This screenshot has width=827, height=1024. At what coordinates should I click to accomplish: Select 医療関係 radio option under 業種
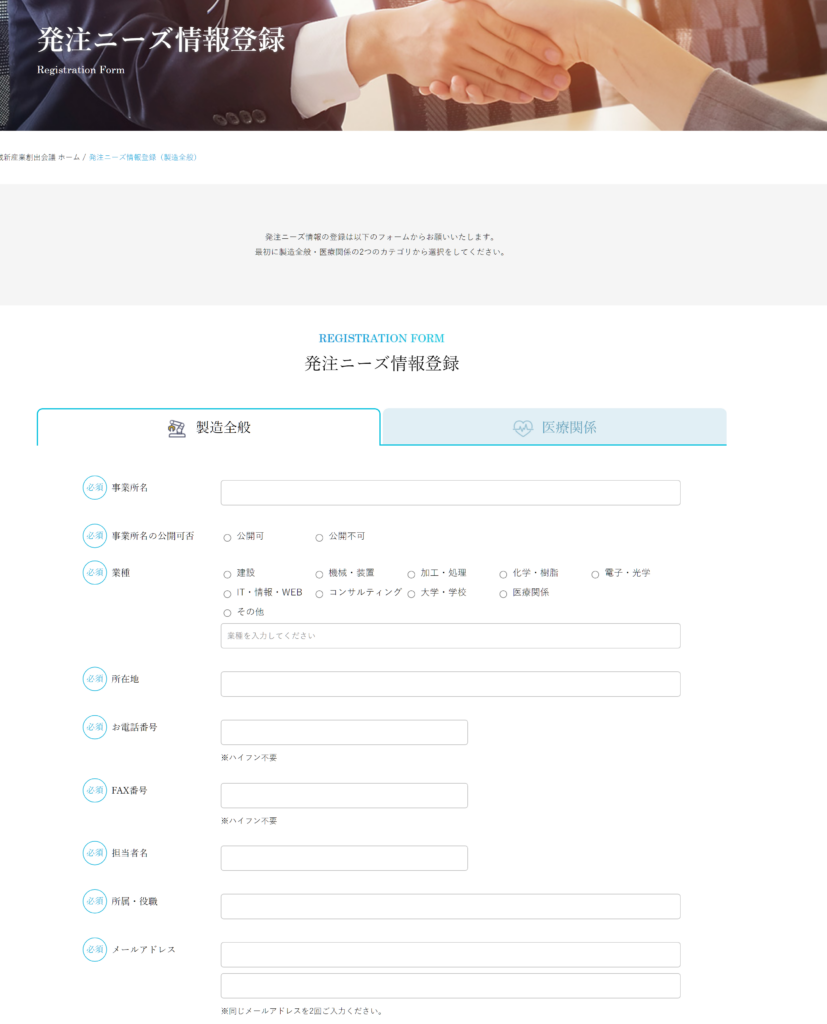point(504,594)
